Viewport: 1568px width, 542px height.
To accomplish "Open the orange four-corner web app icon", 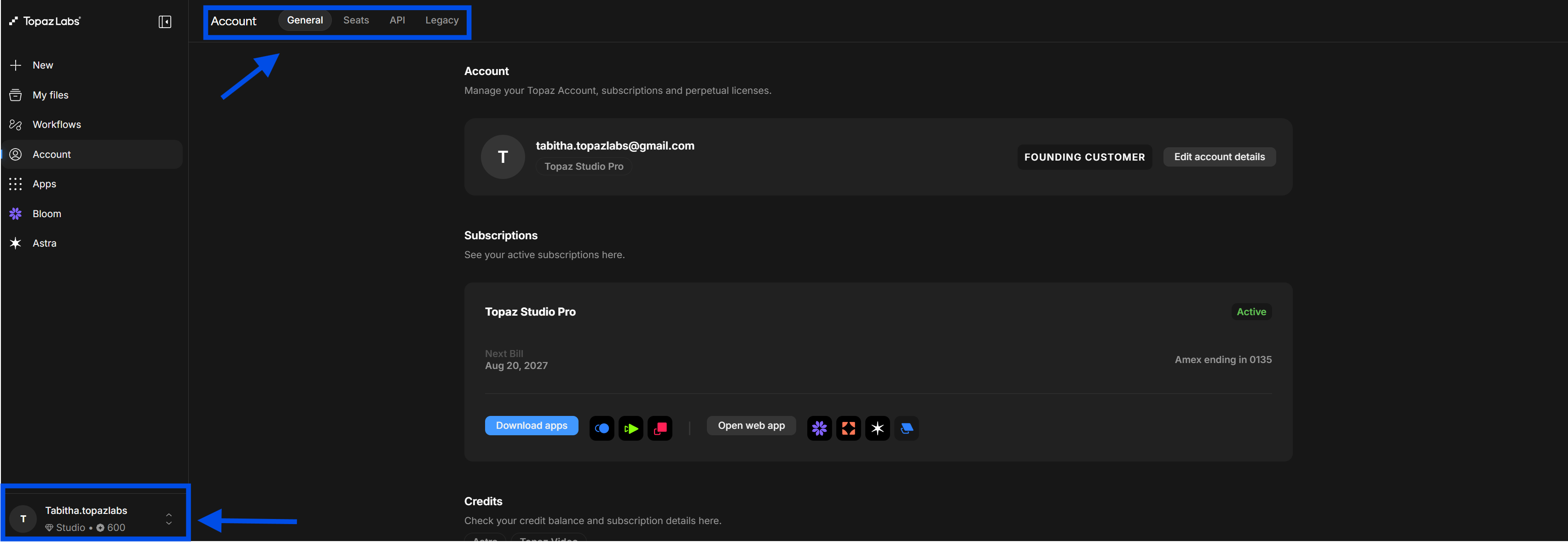I will coord(849,428).
